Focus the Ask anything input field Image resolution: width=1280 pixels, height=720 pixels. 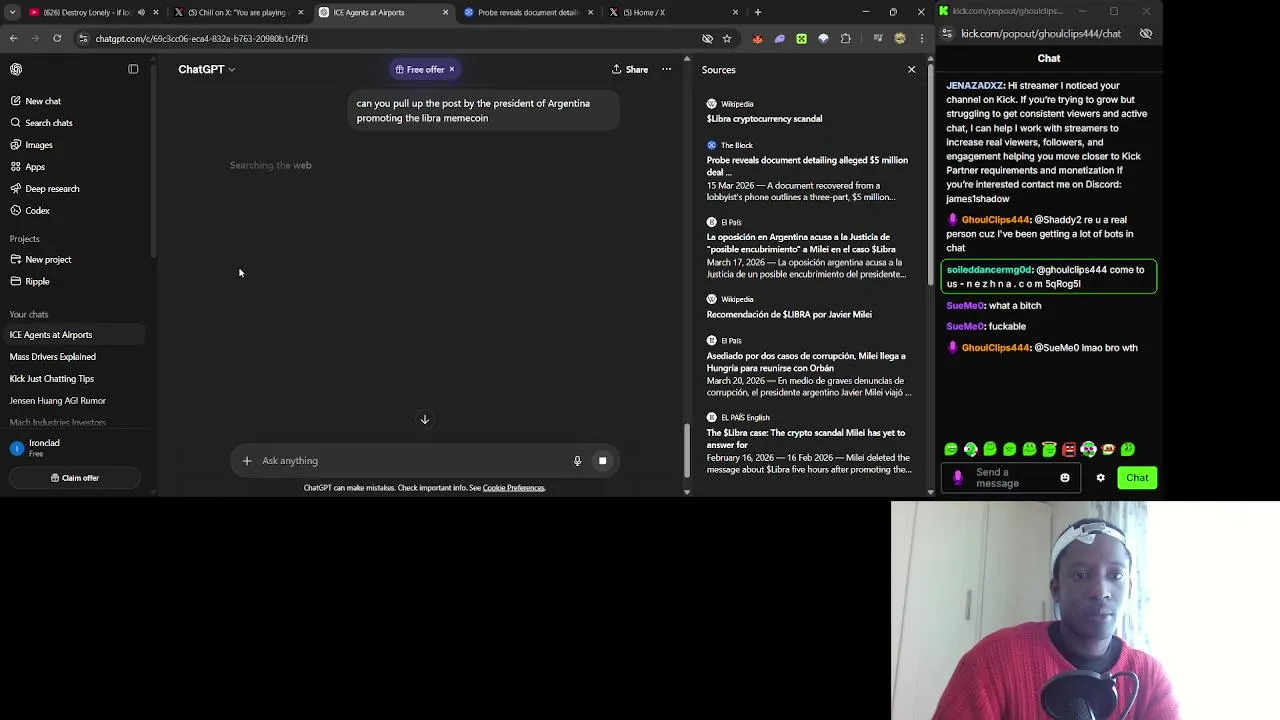[410, 461]
